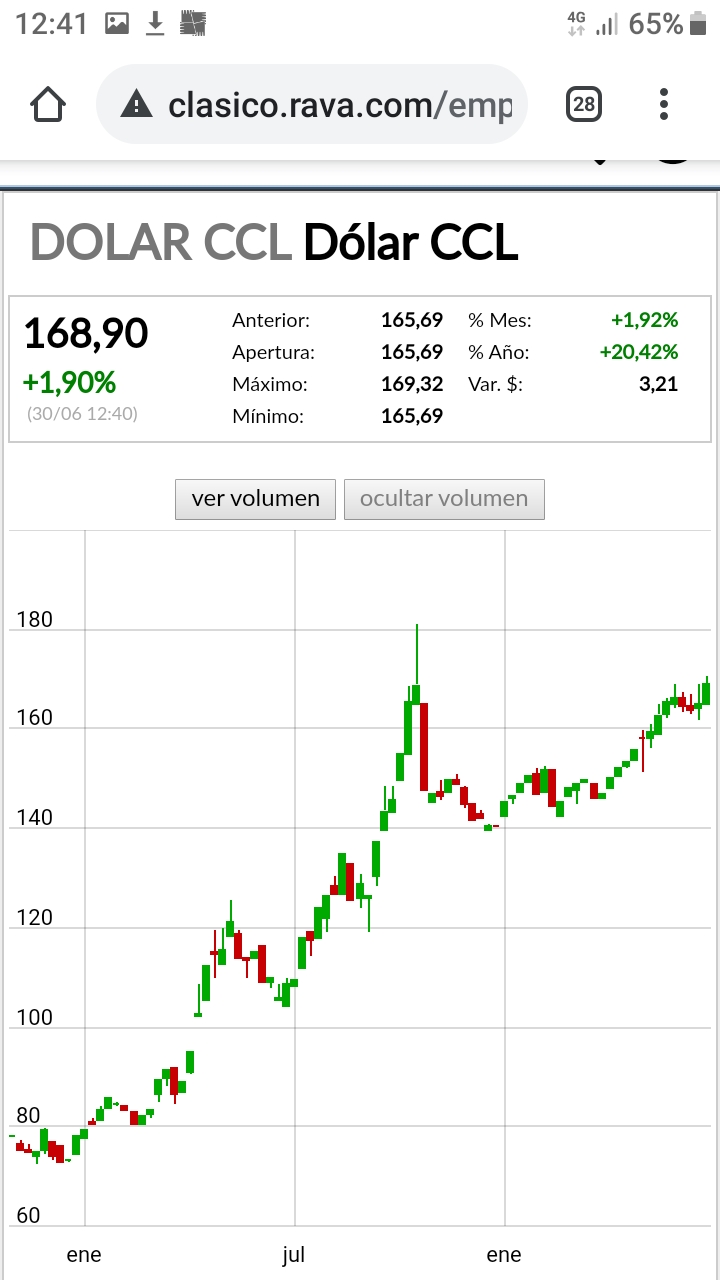Tap the +1,90% daily change value
The image size is (720, 1280).
tap(69, 382)
